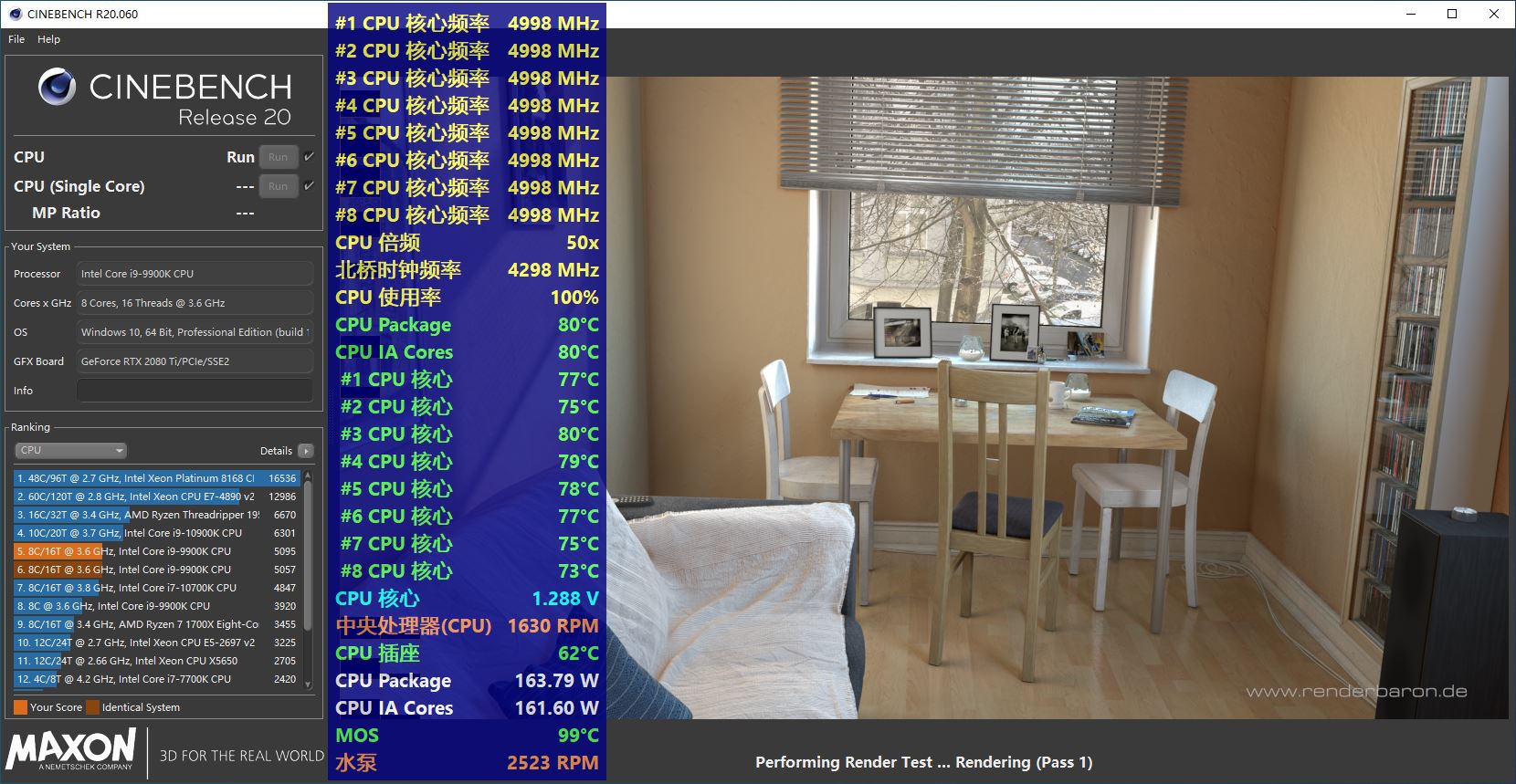Select ranking row AMD Ryzen Threadripper
The height and width of the screenshot is (784, 1516).
[156, 515]
